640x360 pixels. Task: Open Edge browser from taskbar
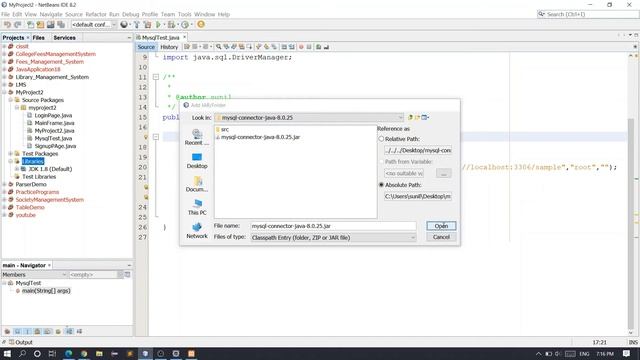[x=69, y=353]
